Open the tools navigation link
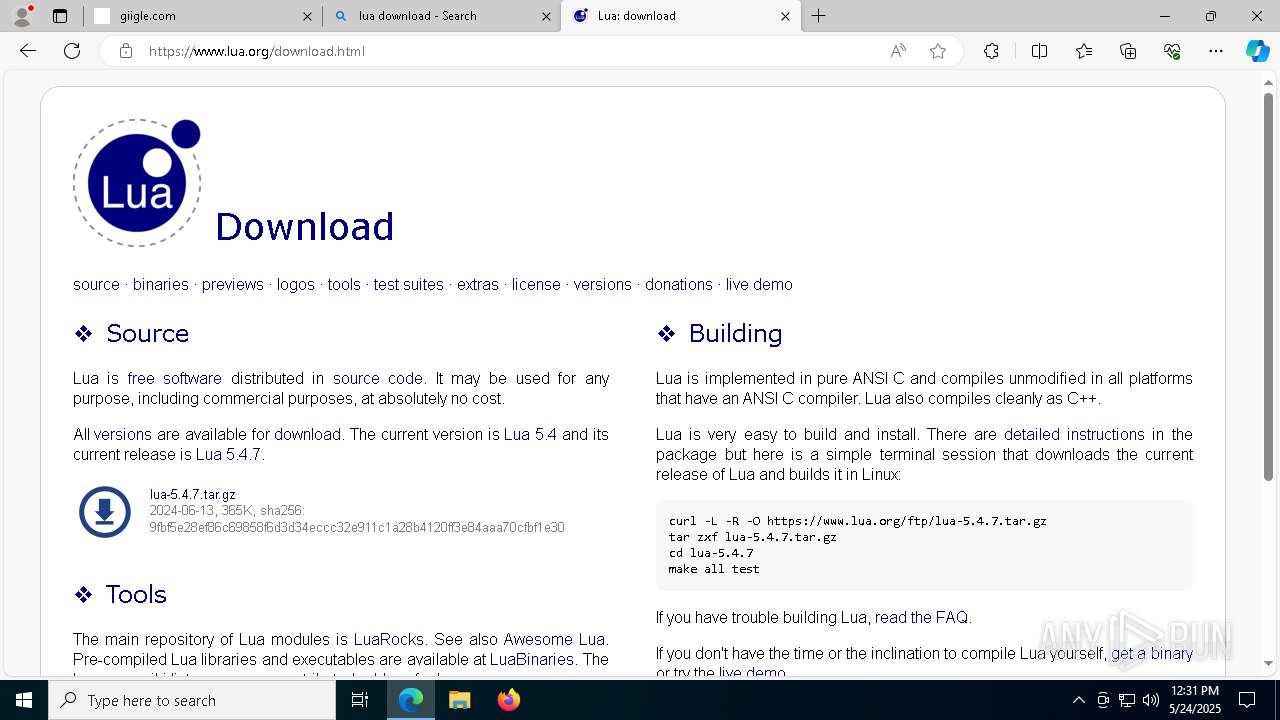 [344, 284]
